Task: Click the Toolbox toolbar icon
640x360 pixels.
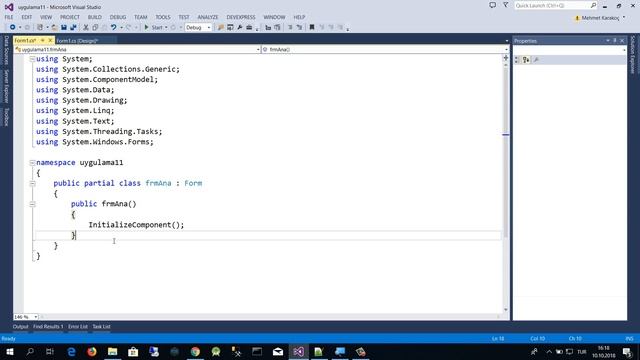Action: [x=249, y=27]
